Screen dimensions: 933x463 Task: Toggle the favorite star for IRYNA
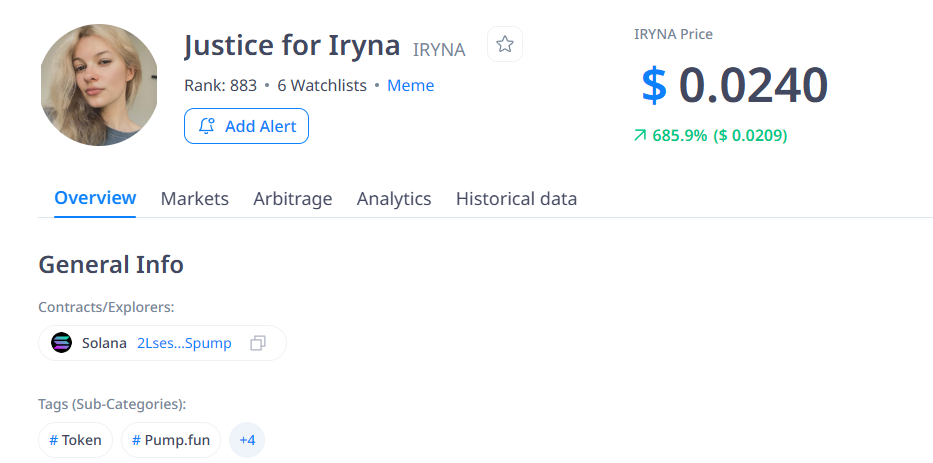pos(505,44)
